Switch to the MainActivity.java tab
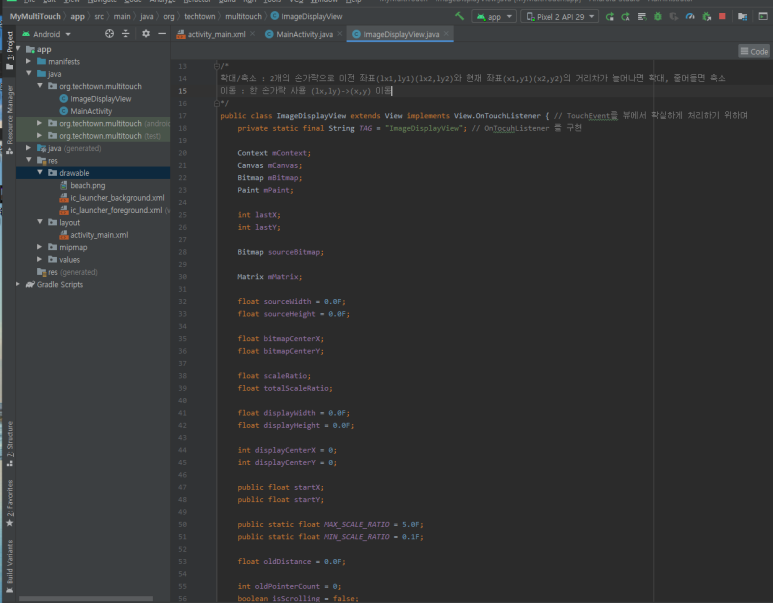Image resolution: width=773 pixels, height=603 pixels. [304, 34]
